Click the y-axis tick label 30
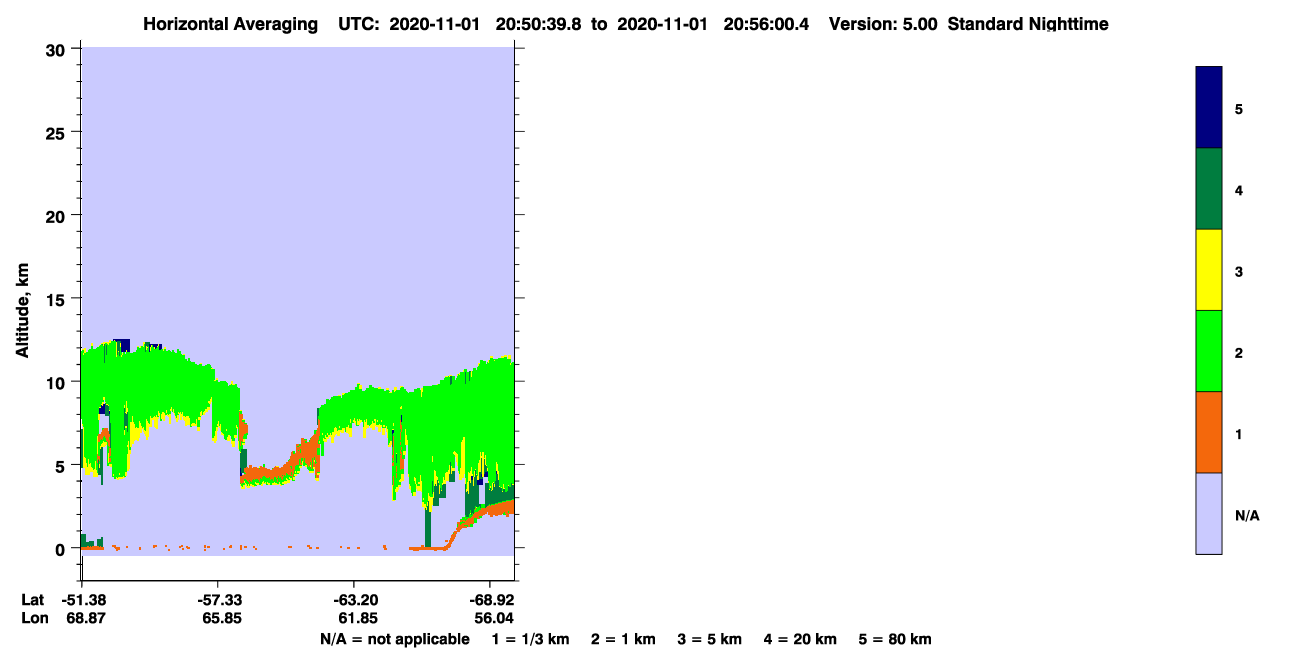 57,49
